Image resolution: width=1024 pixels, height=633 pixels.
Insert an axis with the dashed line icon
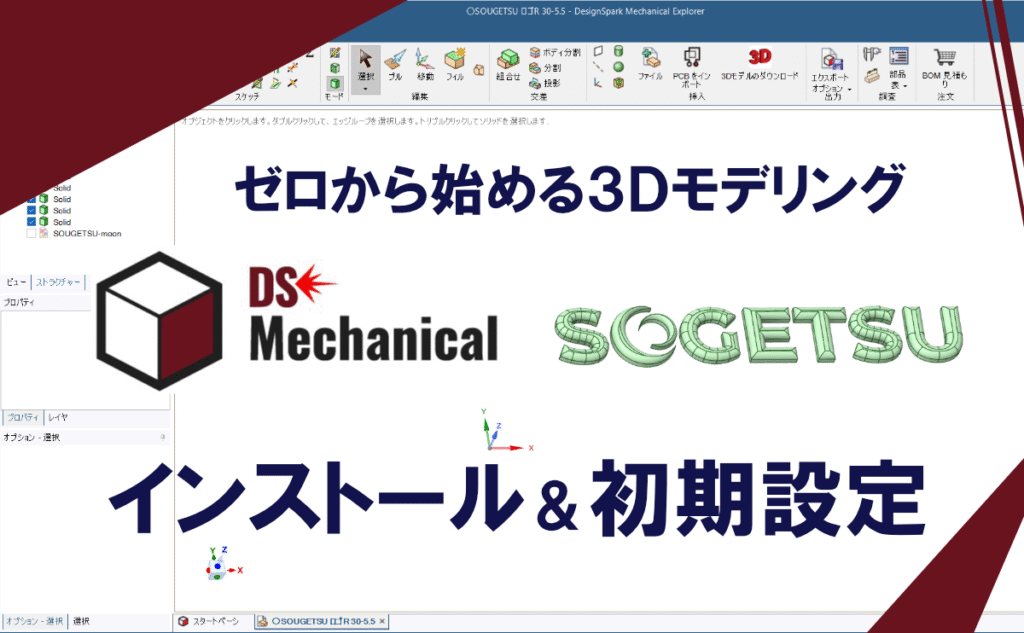[x=598, y=67]
